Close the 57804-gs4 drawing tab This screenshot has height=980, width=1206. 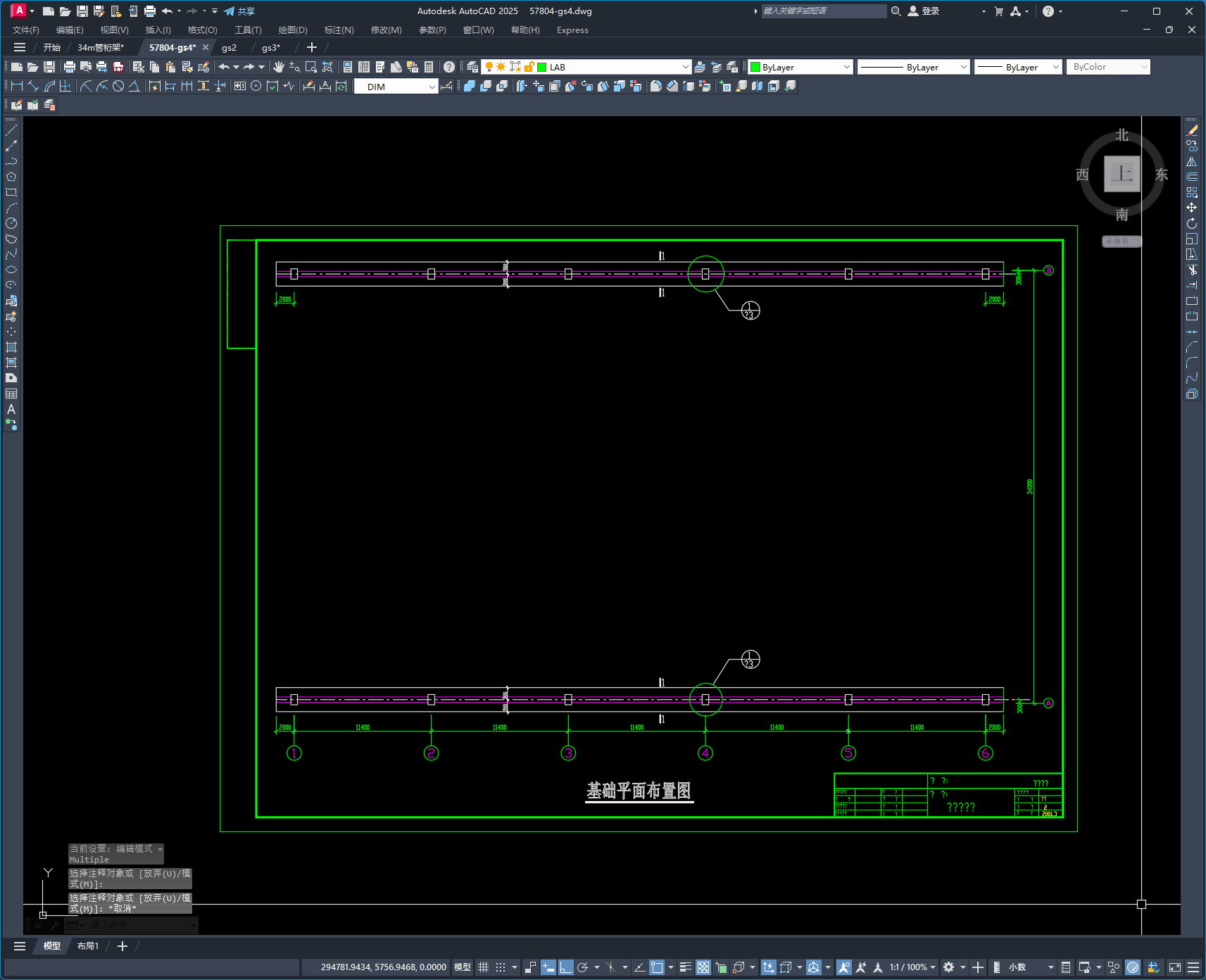[206, 47]
